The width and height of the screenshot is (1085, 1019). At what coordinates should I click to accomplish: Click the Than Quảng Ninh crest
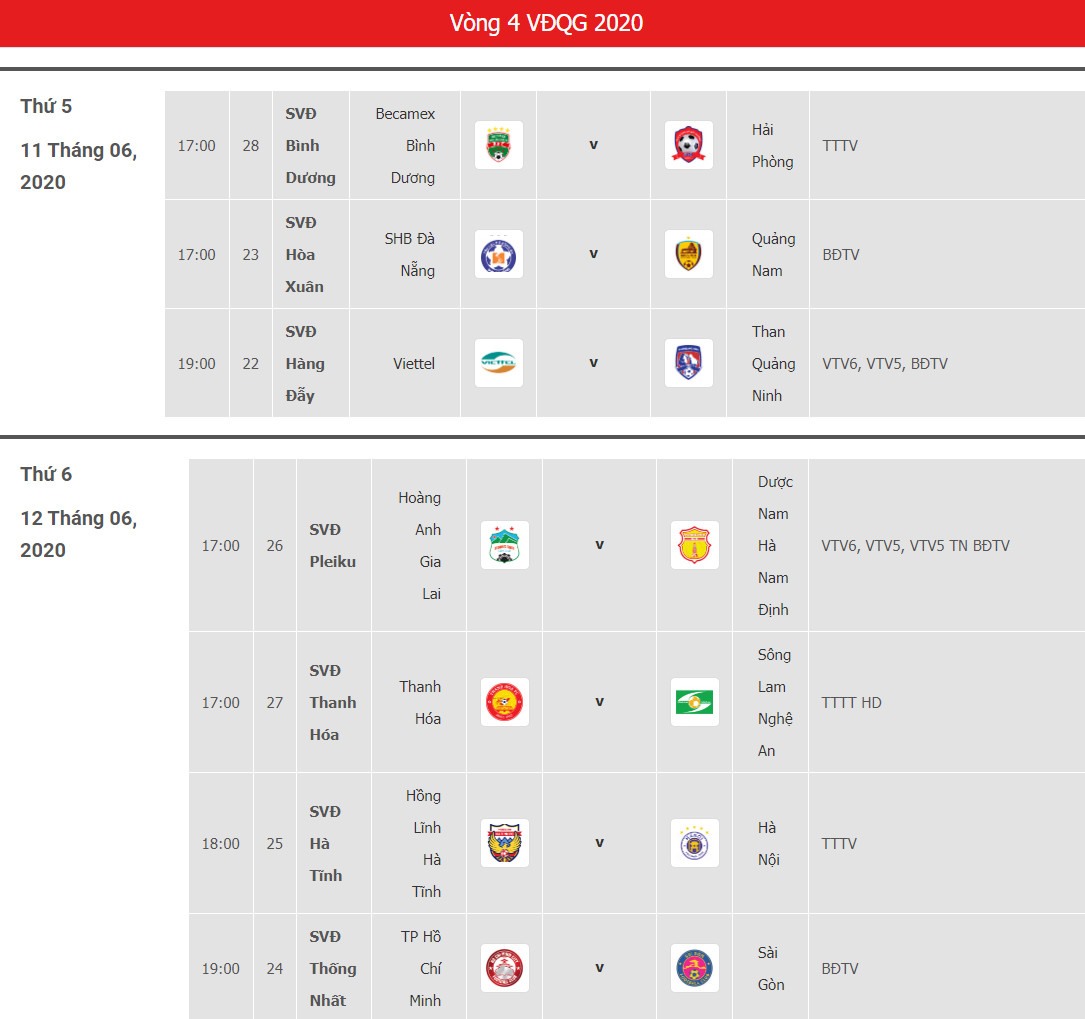(x=689, y=363)
